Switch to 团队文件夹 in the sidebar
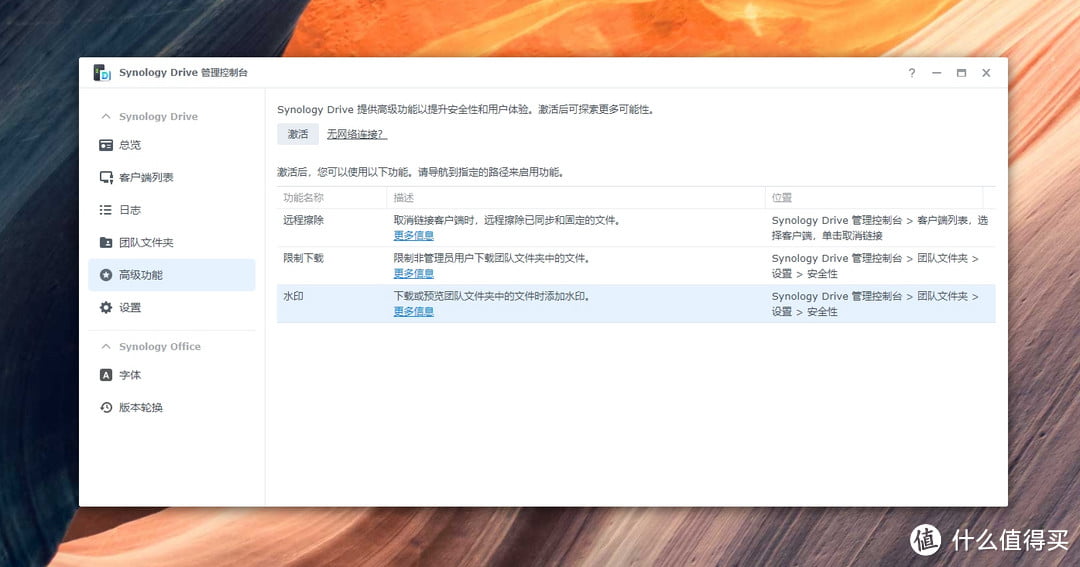Viewport: 1080px width, 567px height. click(x=172, y=242)
